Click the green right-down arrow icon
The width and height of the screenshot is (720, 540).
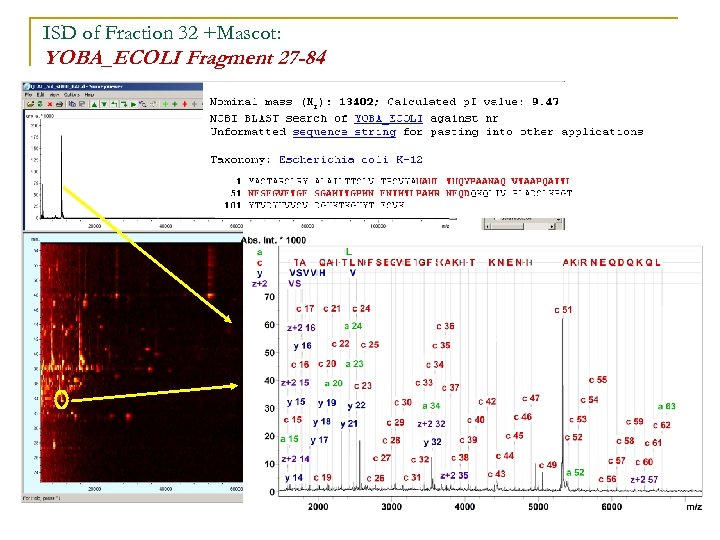pyautogui.click(x=124, y=104)
